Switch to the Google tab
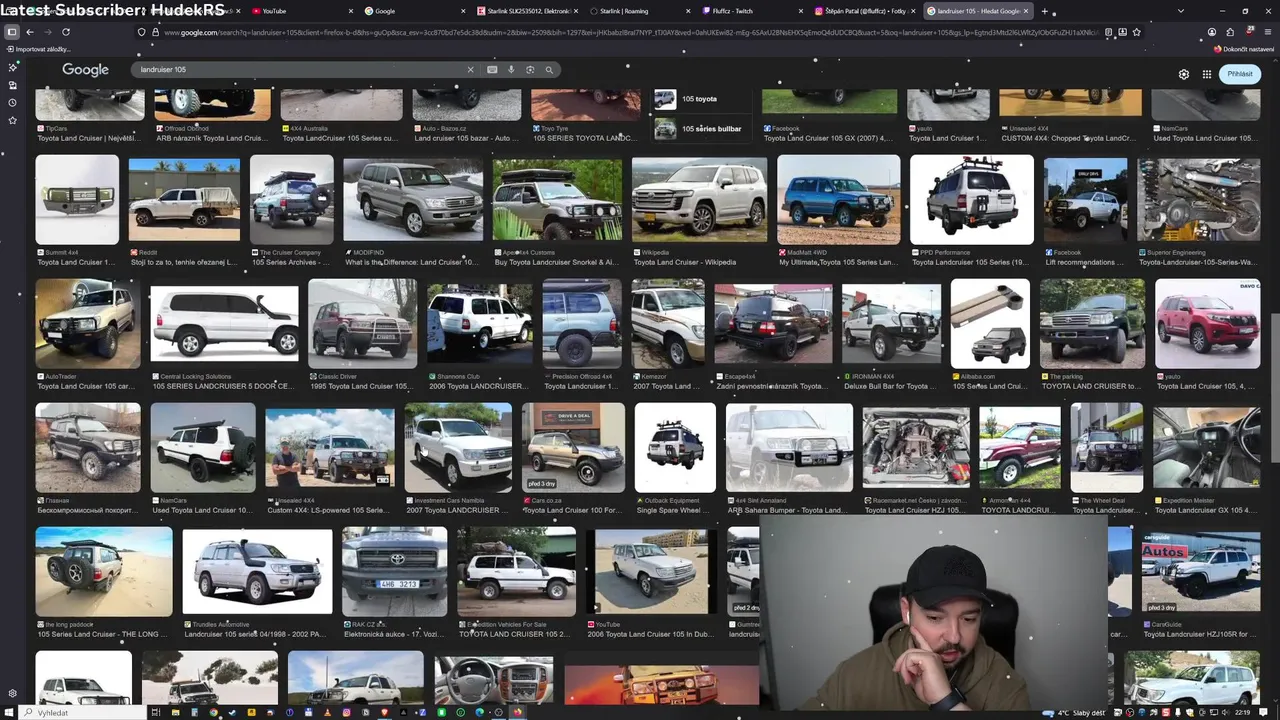 point(412,11)
